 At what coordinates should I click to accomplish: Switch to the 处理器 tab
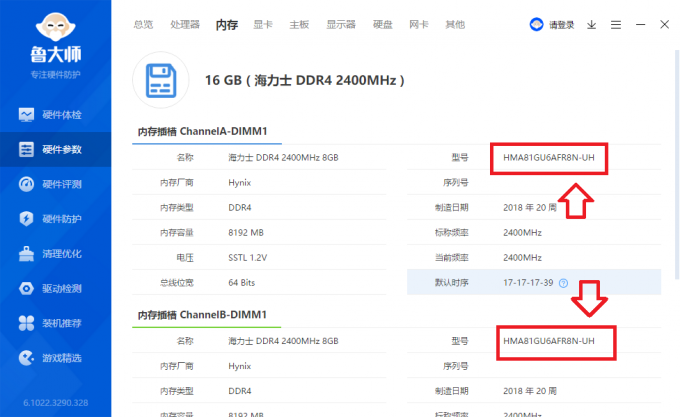(185, 25)
